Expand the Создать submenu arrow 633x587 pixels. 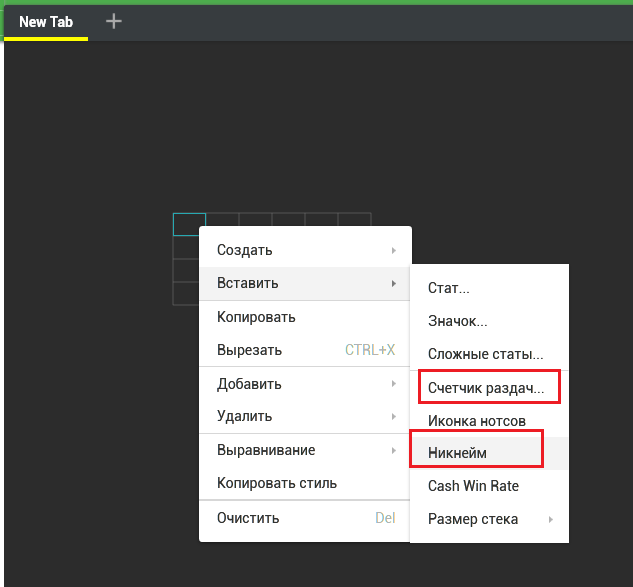click(393, 250)
